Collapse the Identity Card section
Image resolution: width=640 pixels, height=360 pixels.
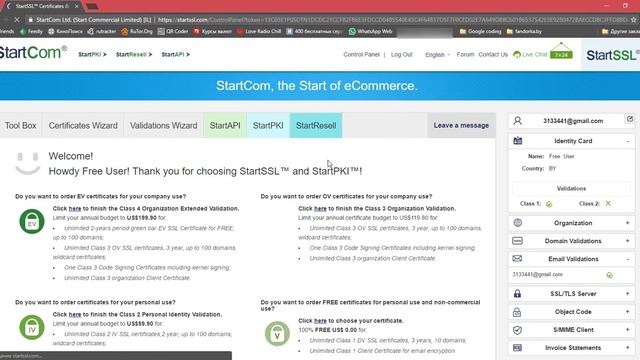pos(627,141)
